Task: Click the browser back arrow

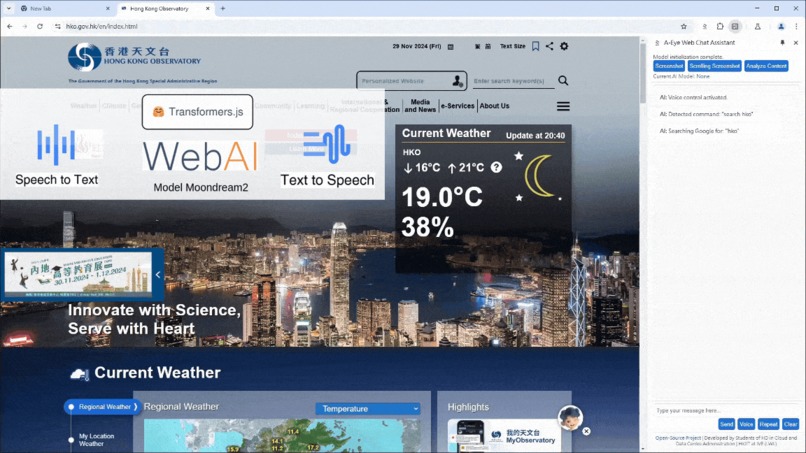Action: click(10, 26)
